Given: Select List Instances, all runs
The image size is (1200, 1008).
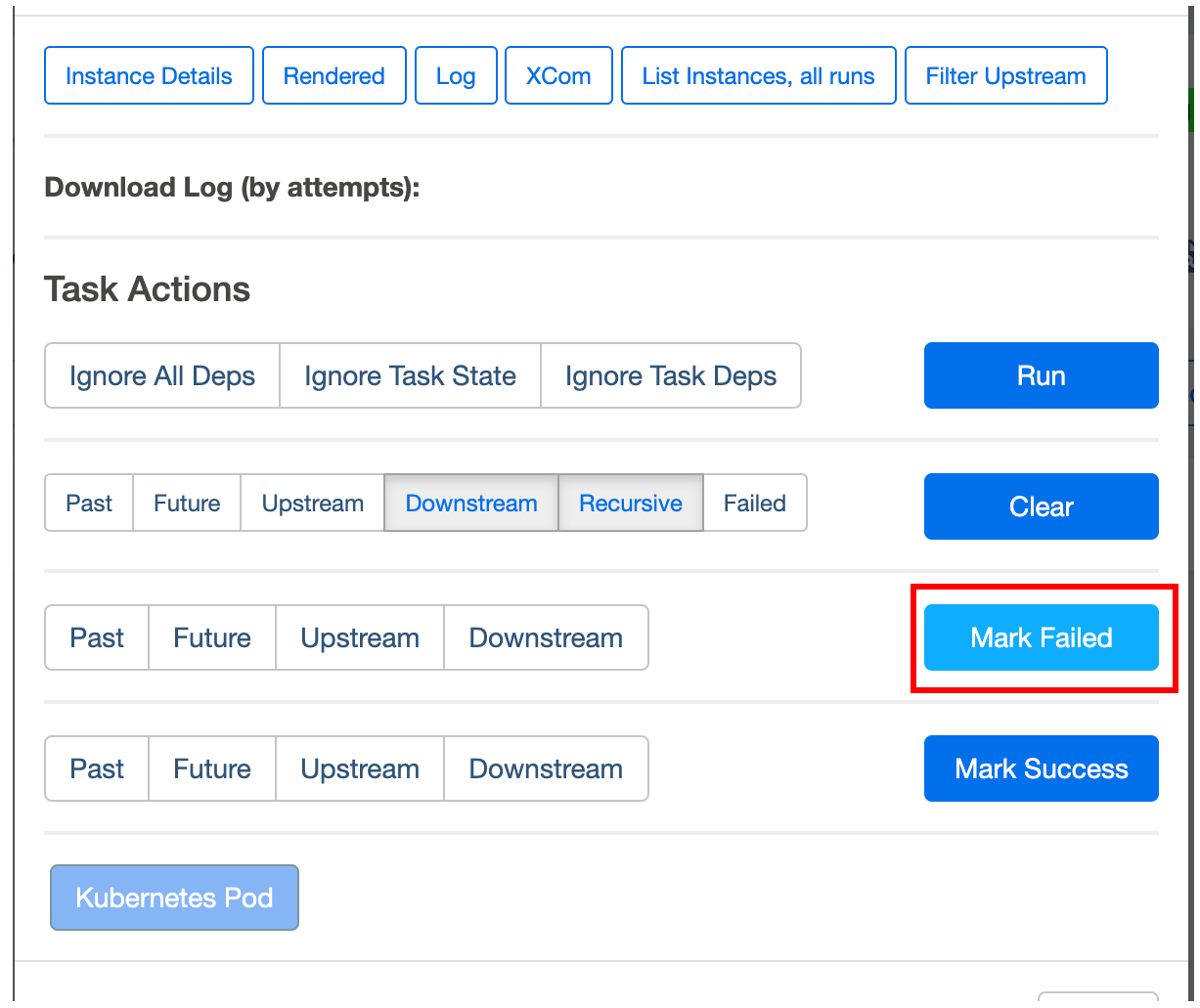Looking at the screenshot, I should point(758,76).
